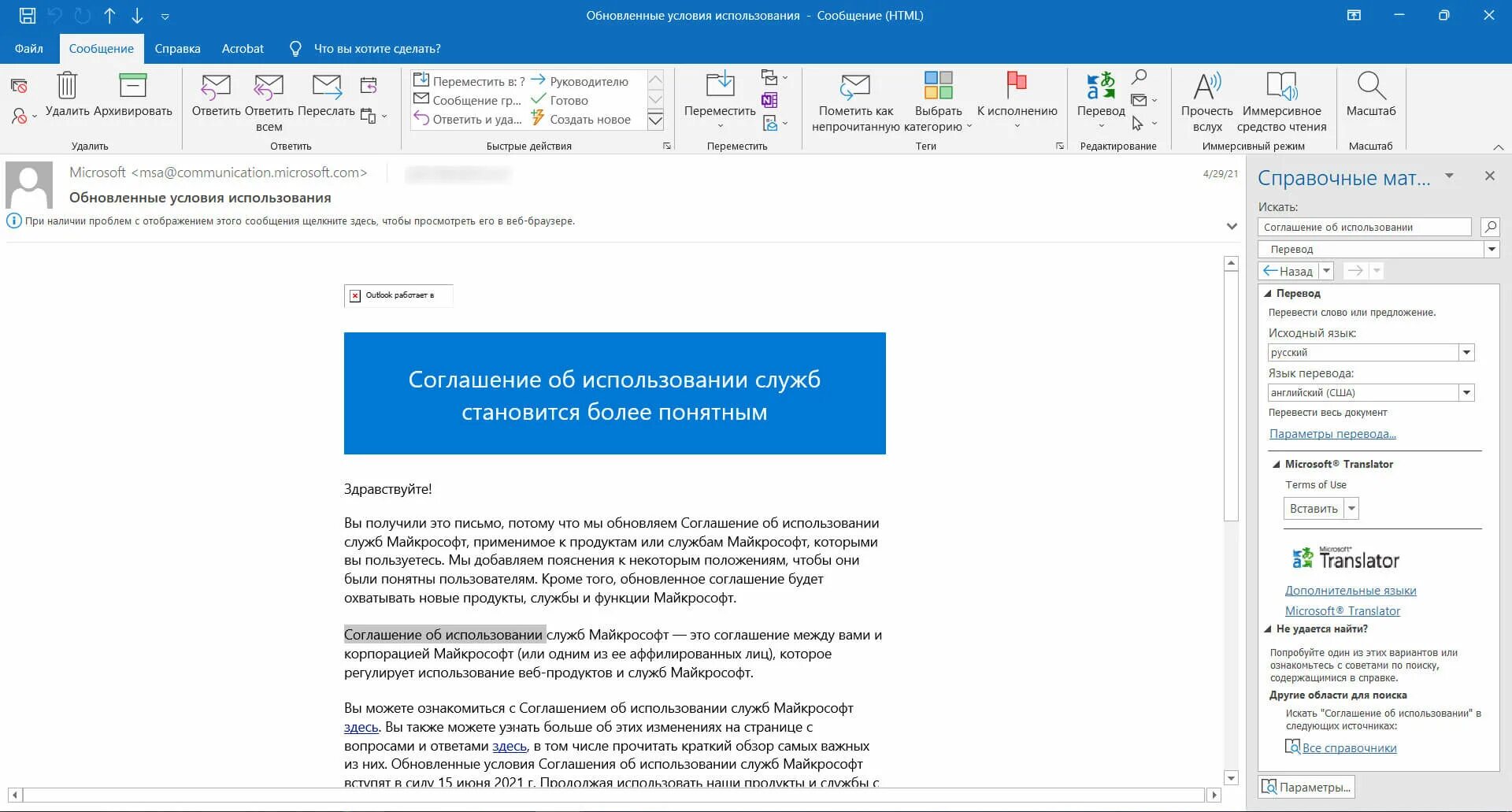Send the message to OneNote
Image resolution: width=1512 pixels, height=812 pixels.
(769, 100)
